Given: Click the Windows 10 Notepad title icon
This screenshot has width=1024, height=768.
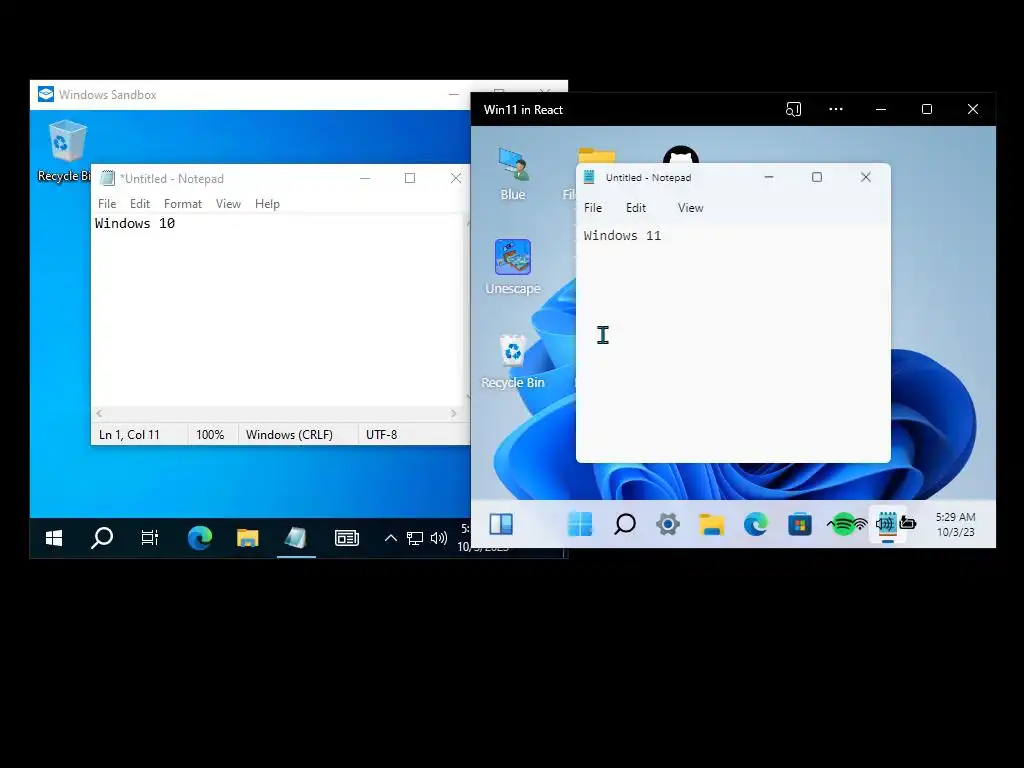Looking at the screenshot, I should pyautogui.click(x=108, y=178).
